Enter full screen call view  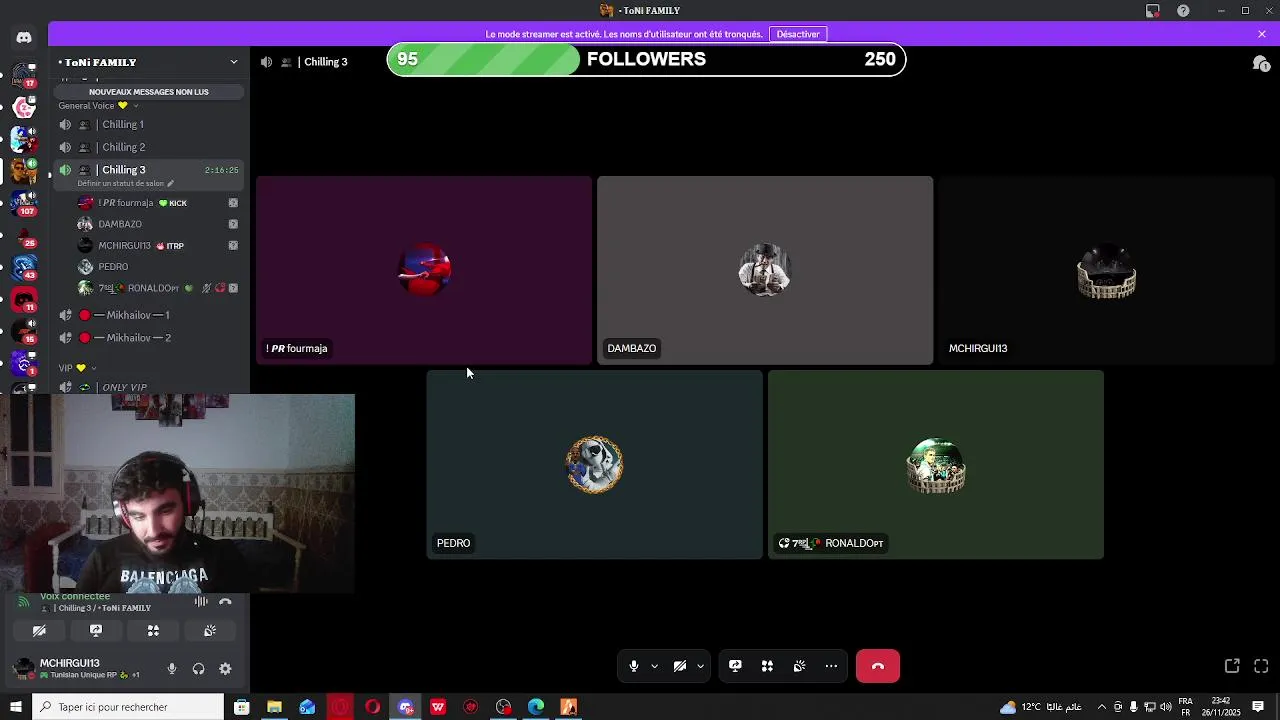[1261, 666]
